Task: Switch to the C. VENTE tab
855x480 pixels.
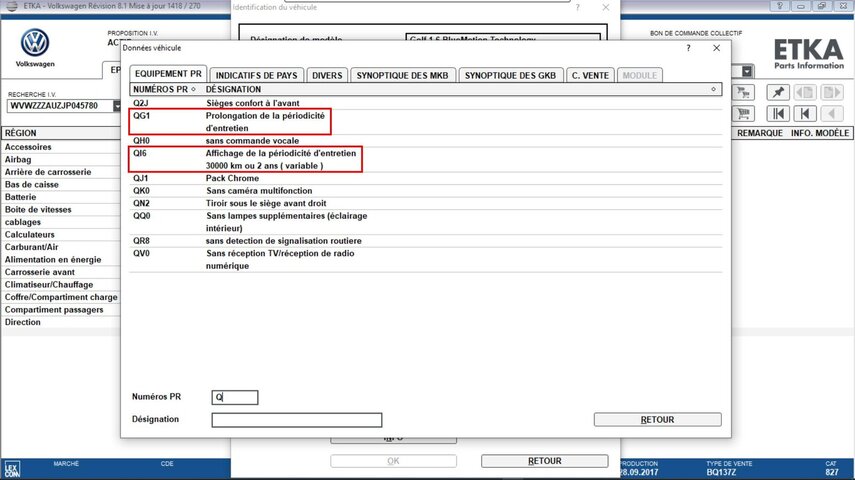Action: (590, 75)
